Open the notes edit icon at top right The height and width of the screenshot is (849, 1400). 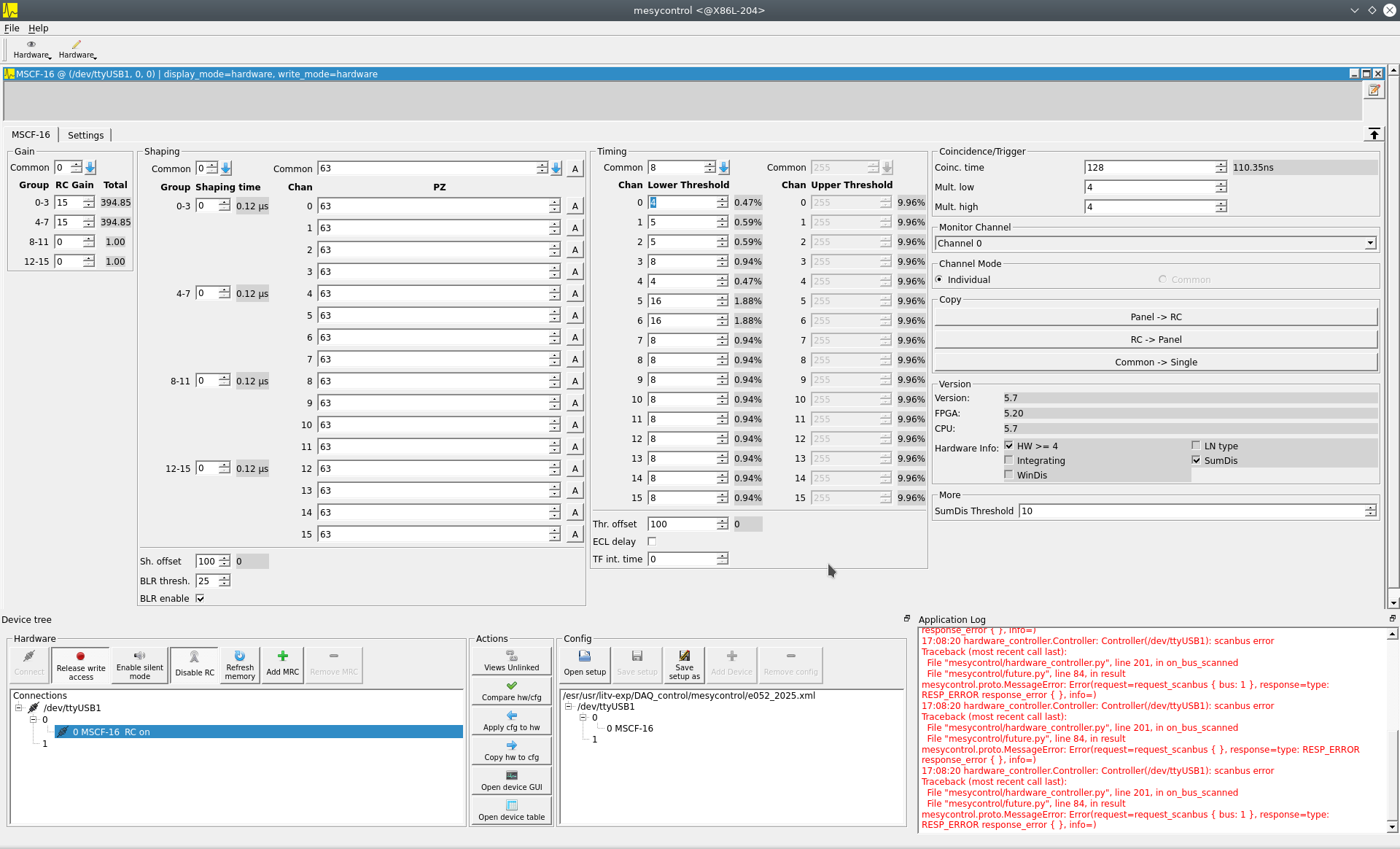[1374, 90]
